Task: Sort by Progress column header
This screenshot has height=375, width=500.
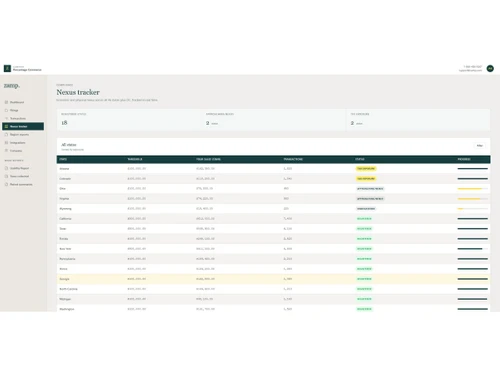Action: [x=464, y=159]
